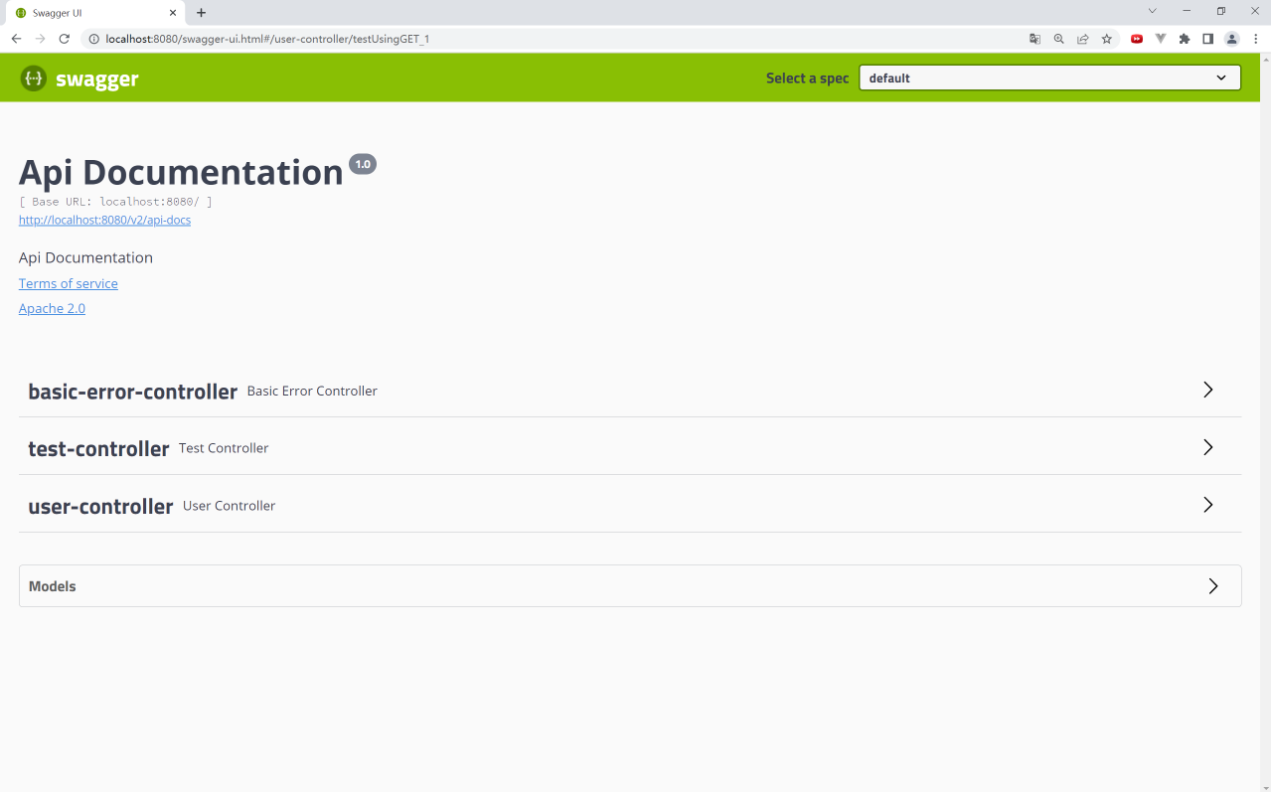This screenshot has height=792, width=1271.
Task: Open the translate page icon
Action: point(1035,39)
